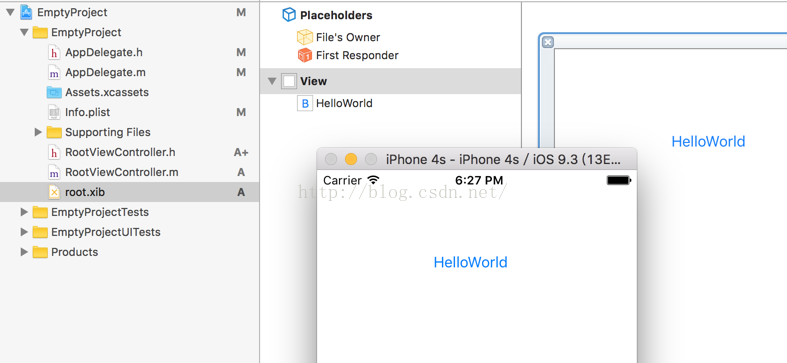
Task: Click the RootViewController.m source icon
Action: tap(54, 172)
